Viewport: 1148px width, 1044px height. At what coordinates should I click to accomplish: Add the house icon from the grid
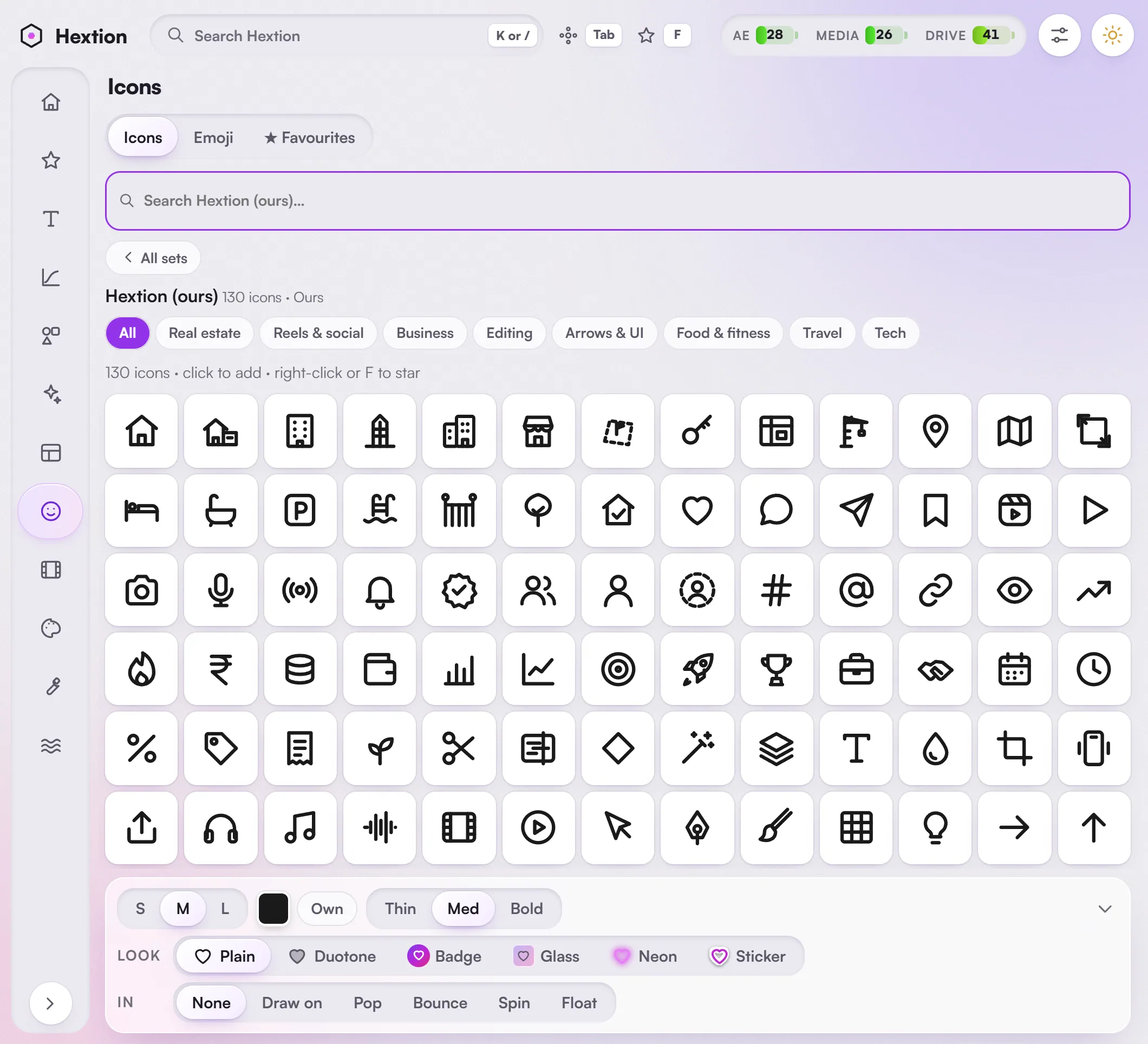(x=141, y=430)
